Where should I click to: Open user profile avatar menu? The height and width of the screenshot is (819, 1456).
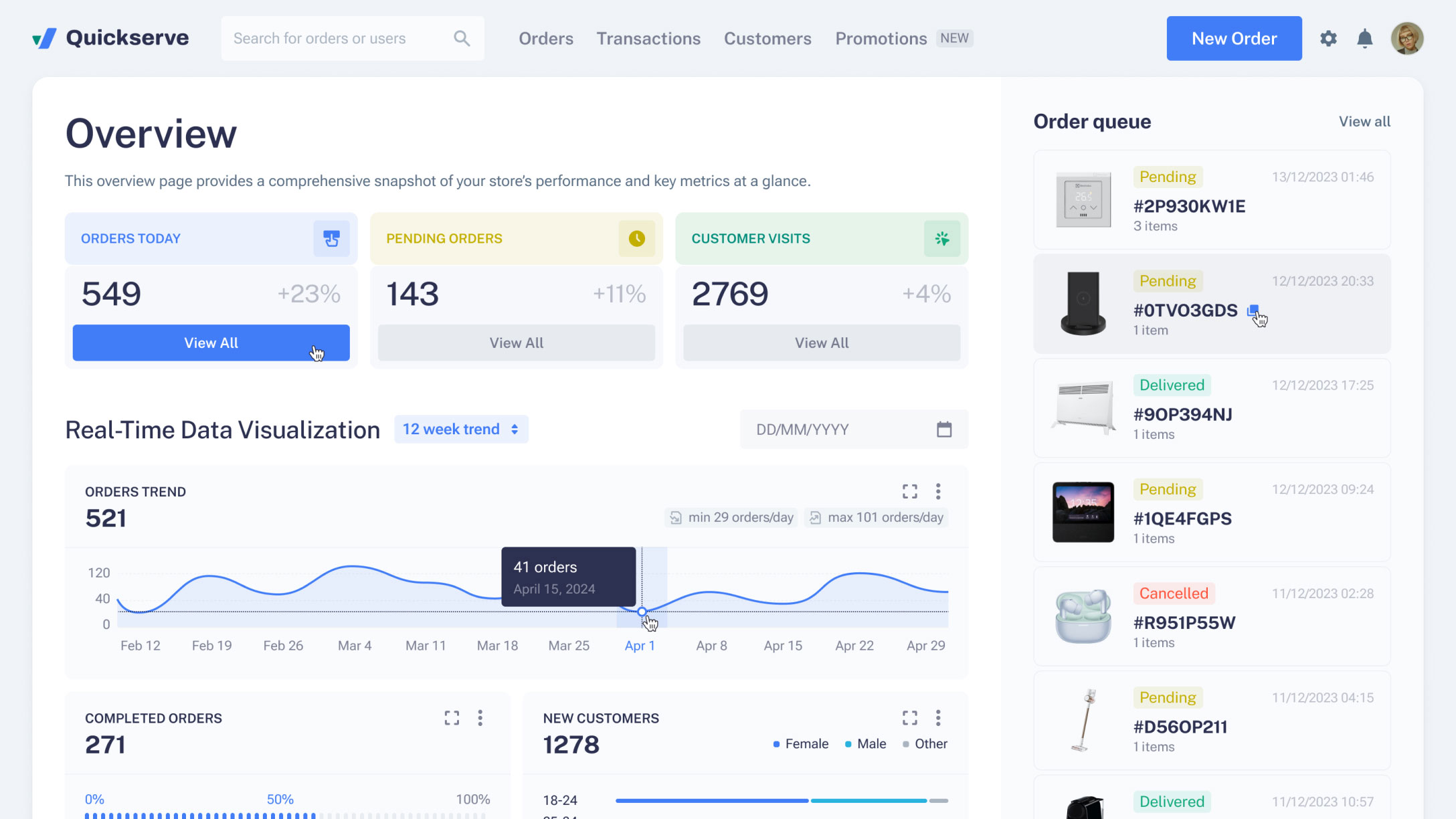[1406, 39]
